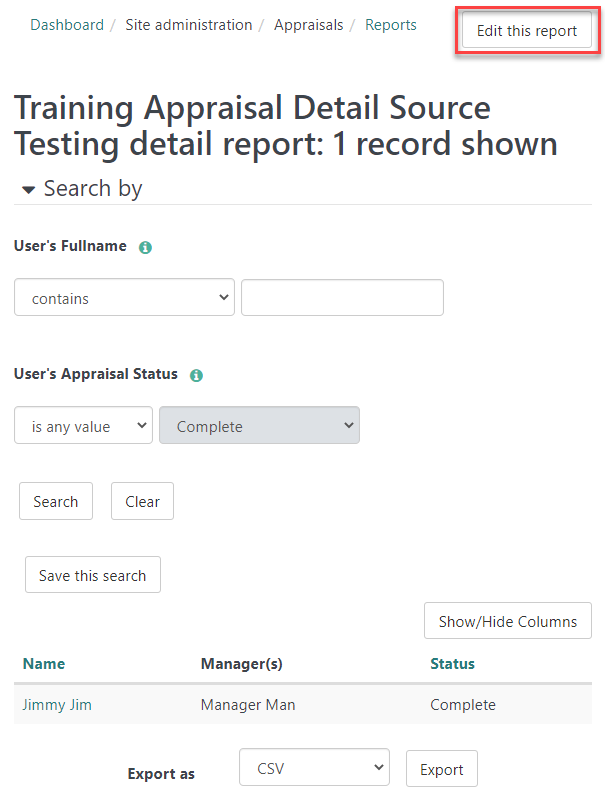The image size is (605, 797).
Task: Open Jimmy Jim's record link
Action: coord(57,705)
